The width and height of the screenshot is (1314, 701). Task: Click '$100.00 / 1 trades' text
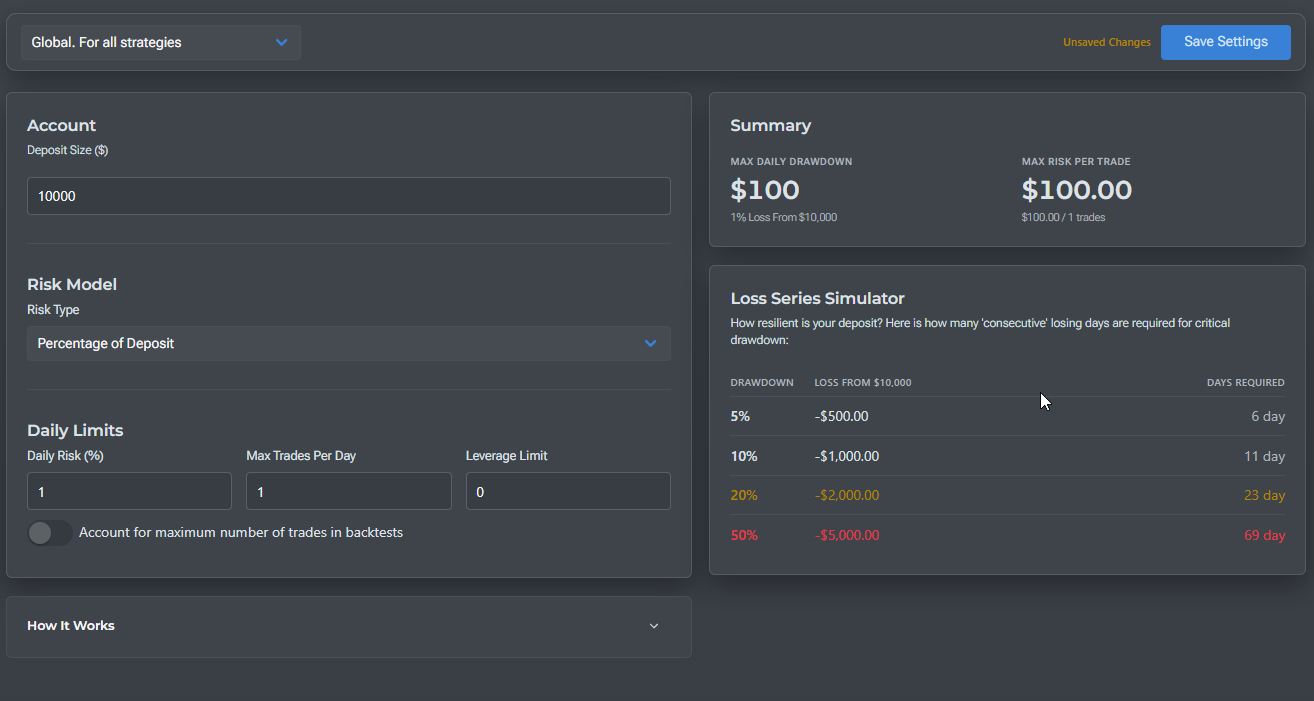click(x=1063, y=217)
